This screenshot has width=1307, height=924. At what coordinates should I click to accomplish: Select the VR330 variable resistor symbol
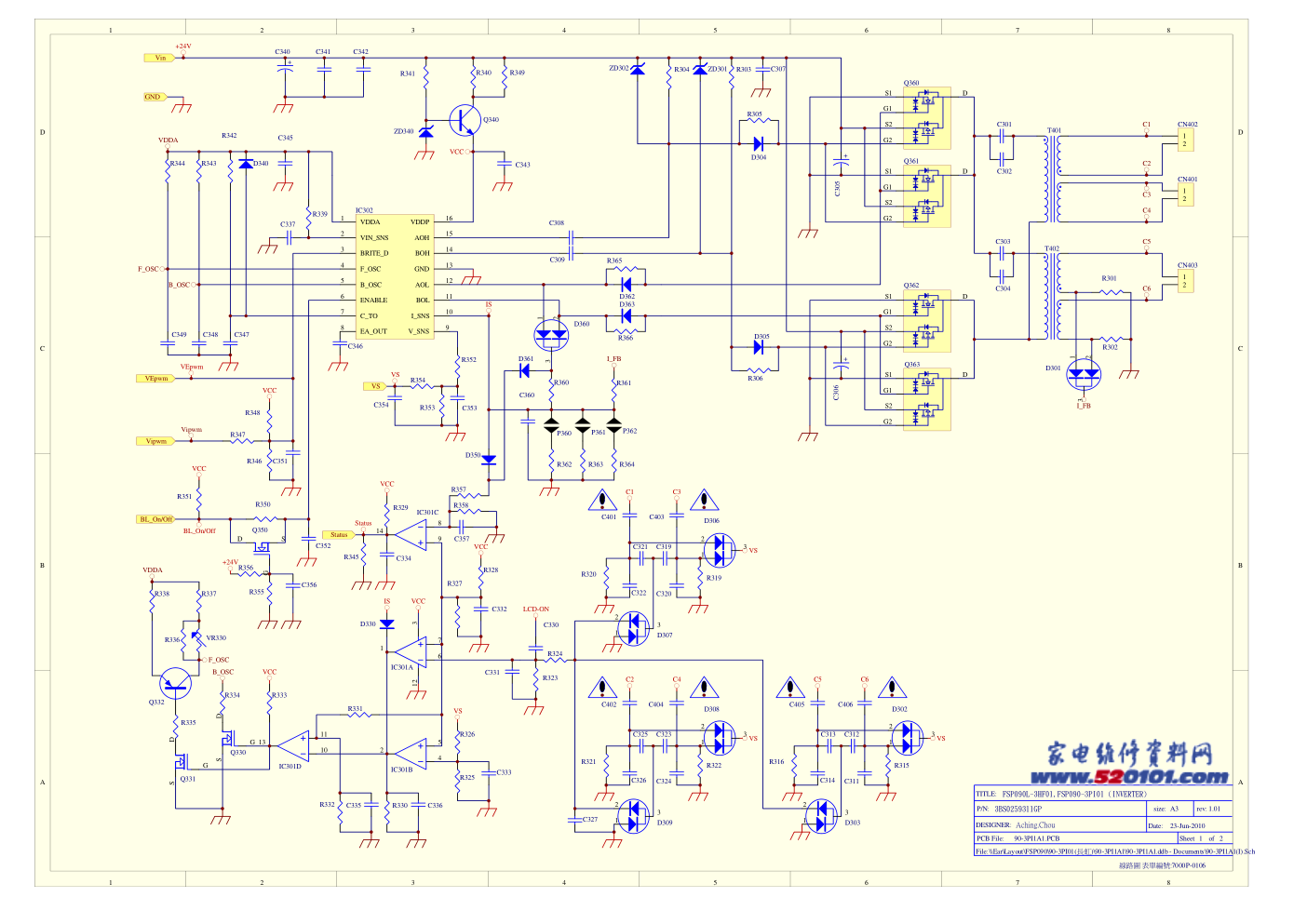[x=195, y=637]
